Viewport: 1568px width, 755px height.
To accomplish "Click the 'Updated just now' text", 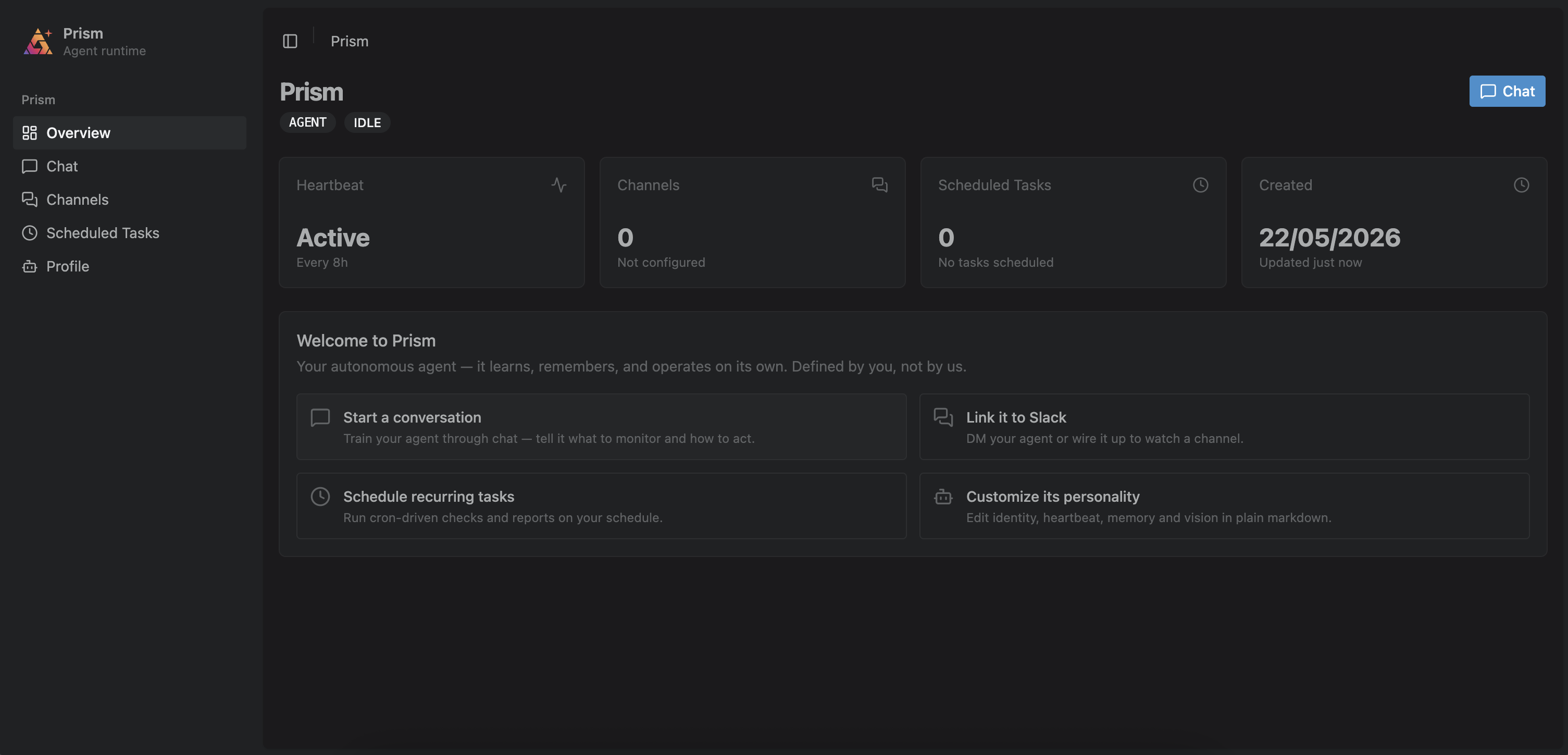I will click(x=1311, y=263).
